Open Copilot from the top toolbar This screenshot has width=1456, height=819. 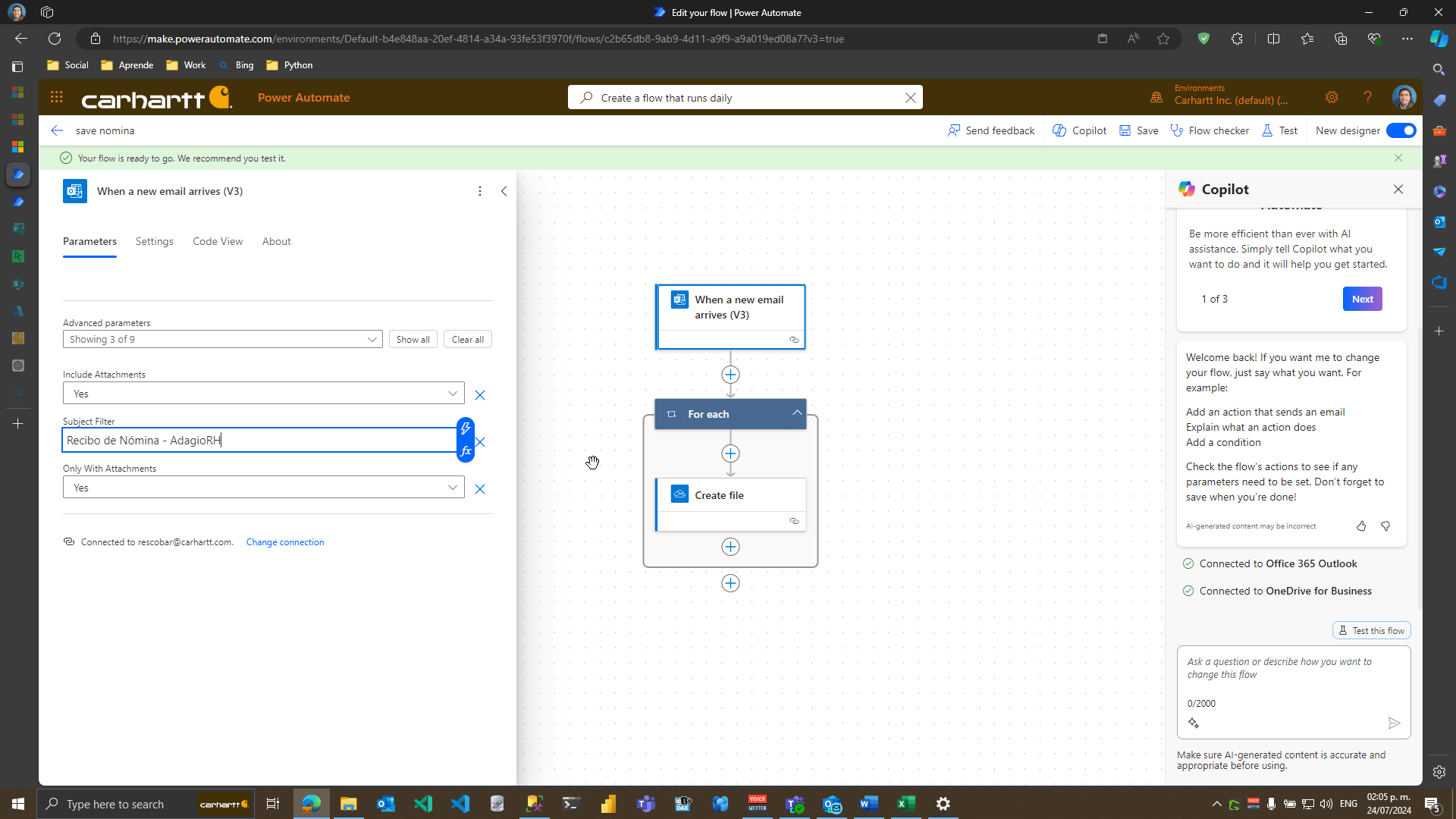(1080, 130)
